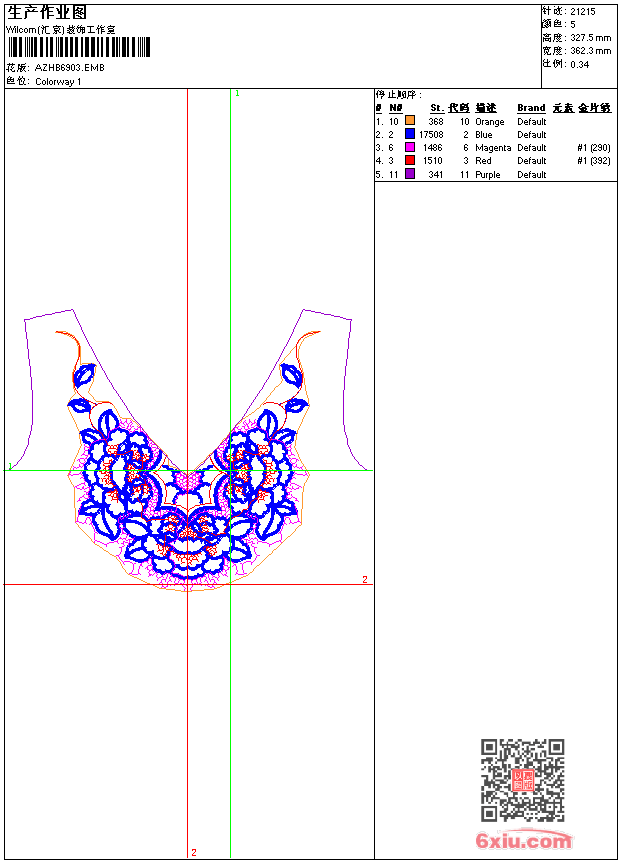Click the 'Blue' color name
Viewport: 620px width, 860px height.
point(483,135)
